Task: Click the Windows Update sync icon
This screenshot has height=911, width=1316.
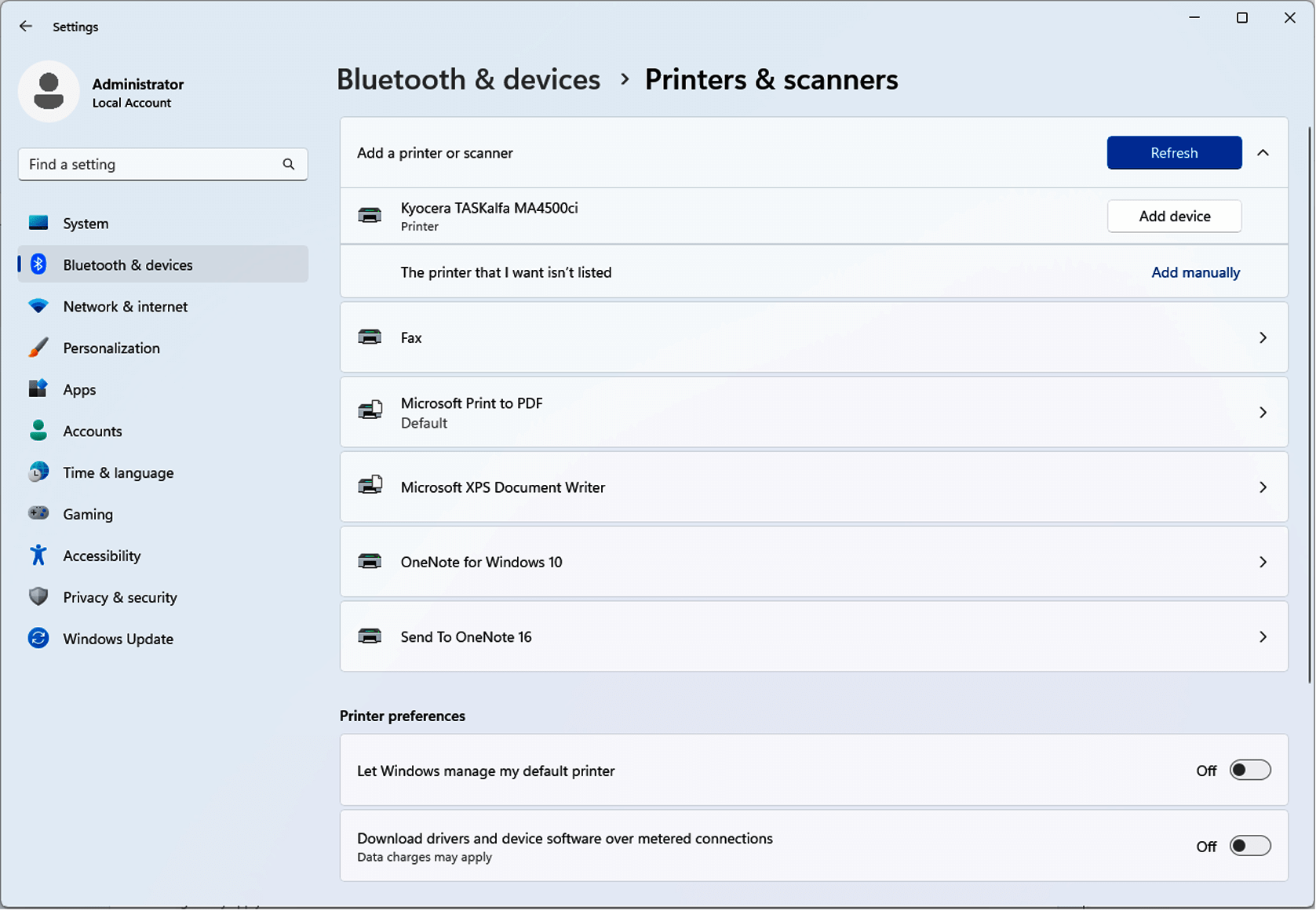Action: (x=38, y=638)
